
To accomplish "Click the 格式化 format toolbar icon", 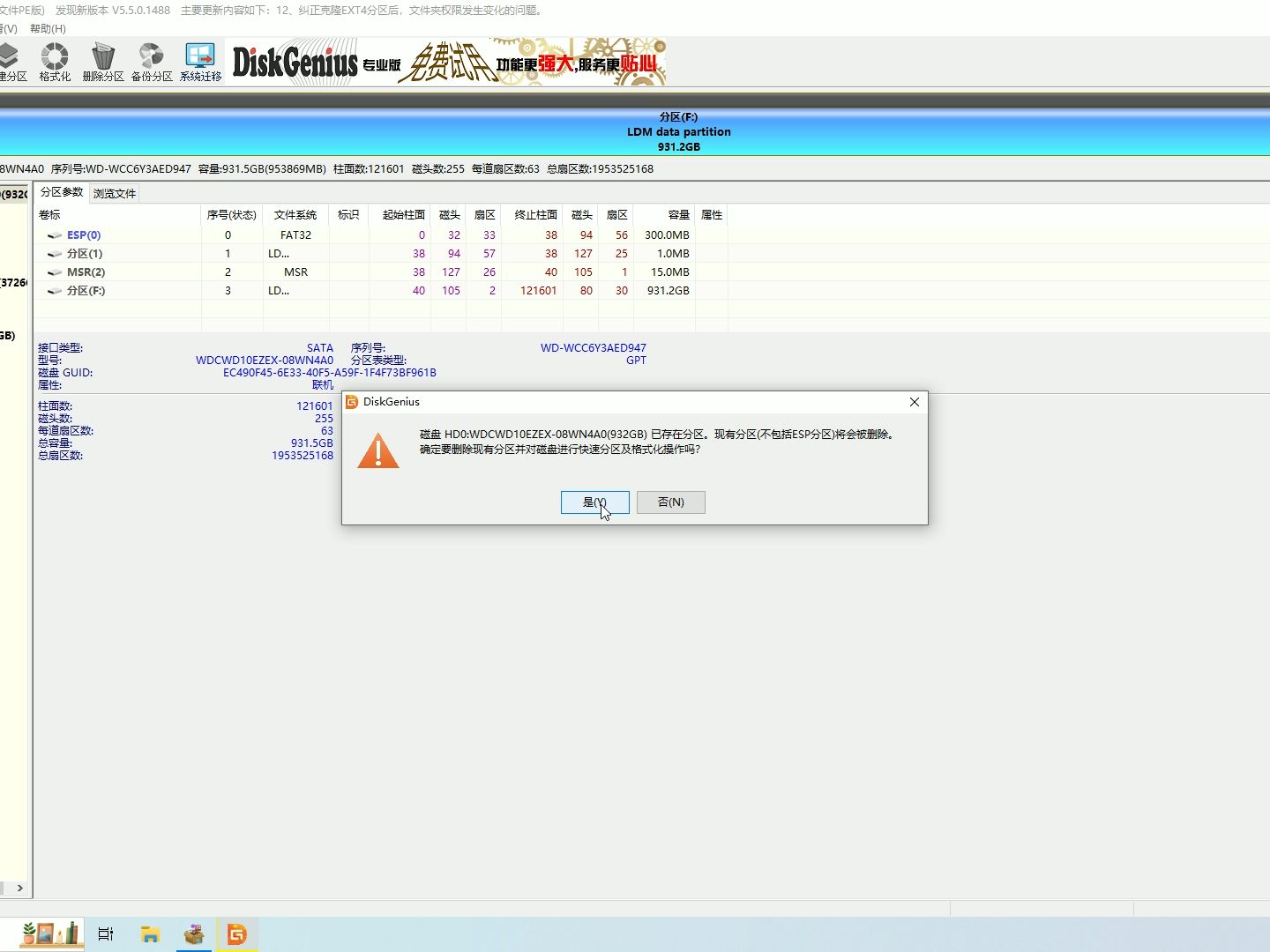I will (x=55, y=62).
